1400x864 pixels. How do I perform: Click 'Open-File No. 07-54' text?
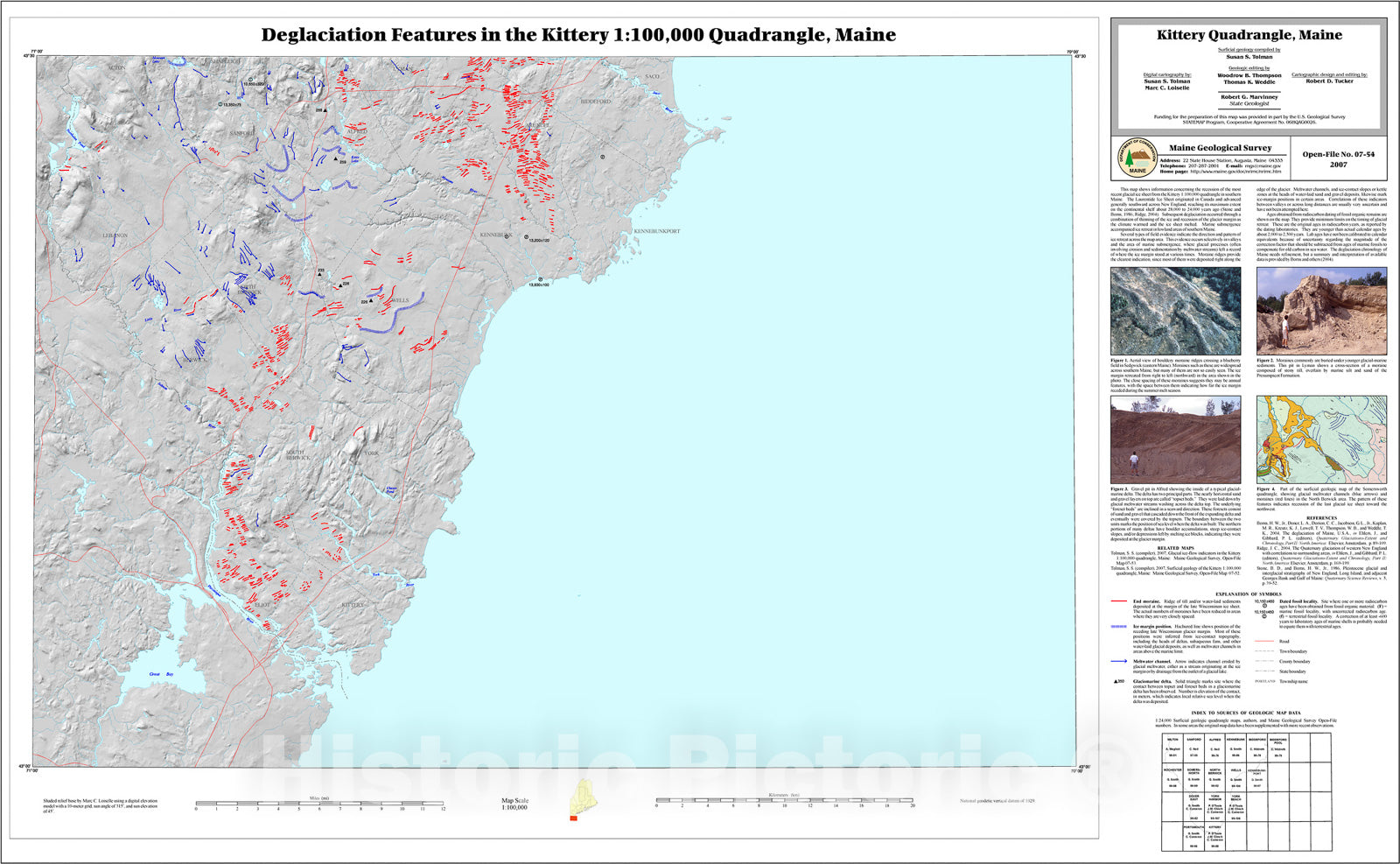[x=1338, y=154]
